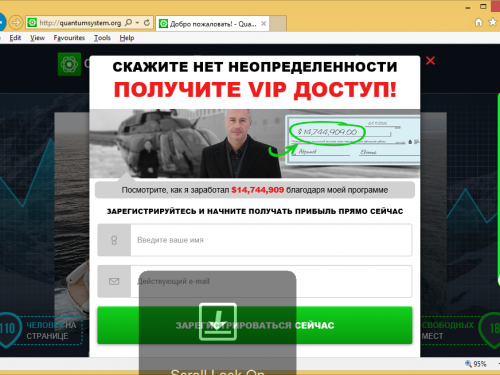This screenshot has height=375, width=500.
Task: Click the Home icon
Action: click(479, 22)
